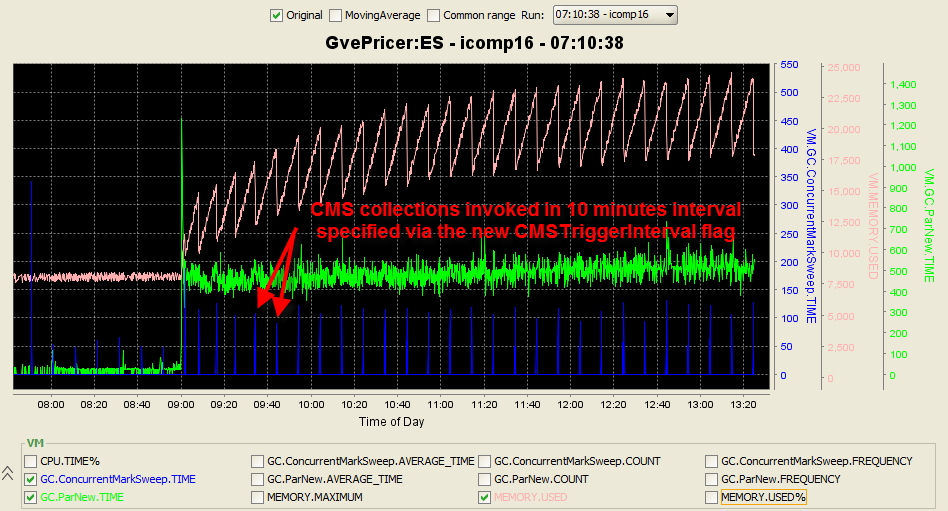Image resolution: width=948 pixels, height=511 pixels.
Task: Collapse the VM panel with double chevron
Action: pos(9,472)
